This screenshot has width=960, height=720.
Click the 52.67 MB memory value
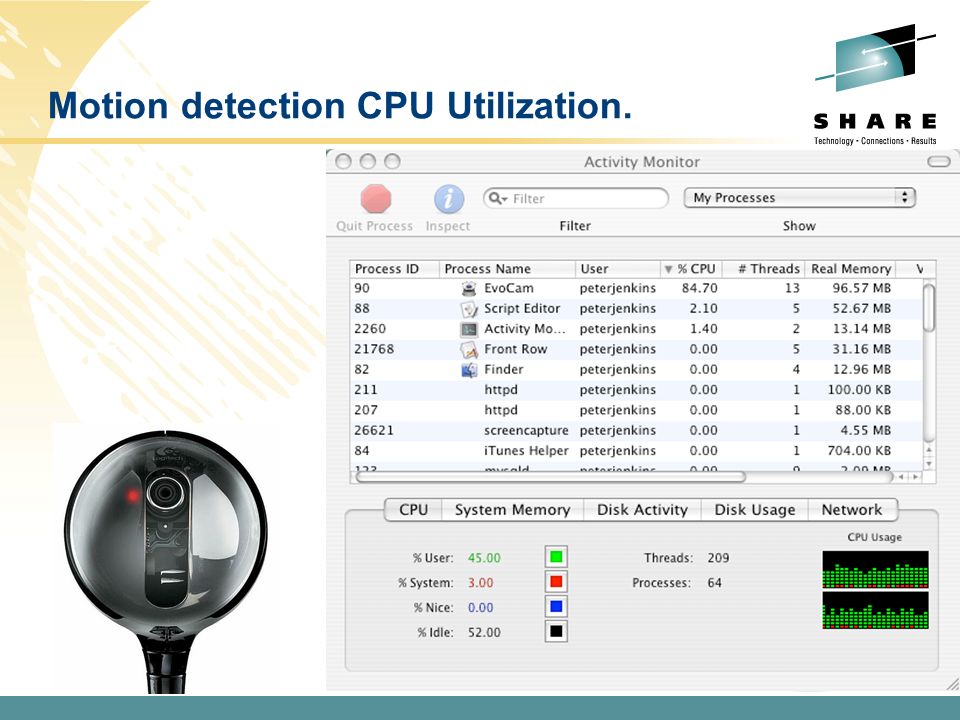click(x=861, y=309)
